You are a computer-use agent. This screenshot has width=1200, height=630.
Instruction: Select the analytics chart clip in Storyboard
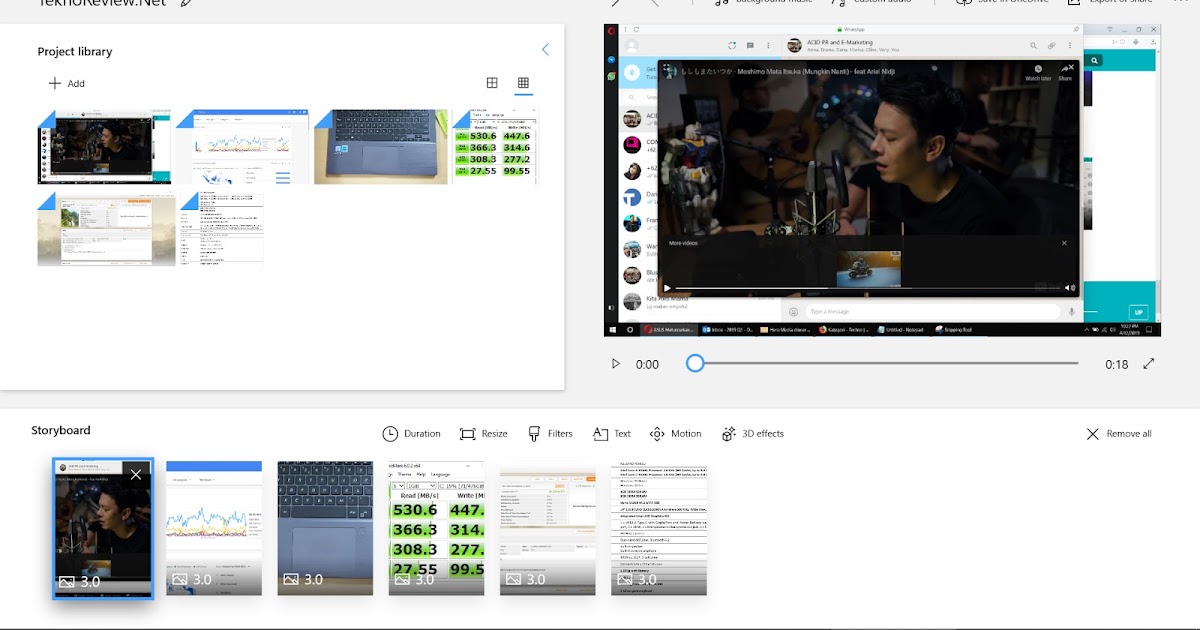click(214, 528)
